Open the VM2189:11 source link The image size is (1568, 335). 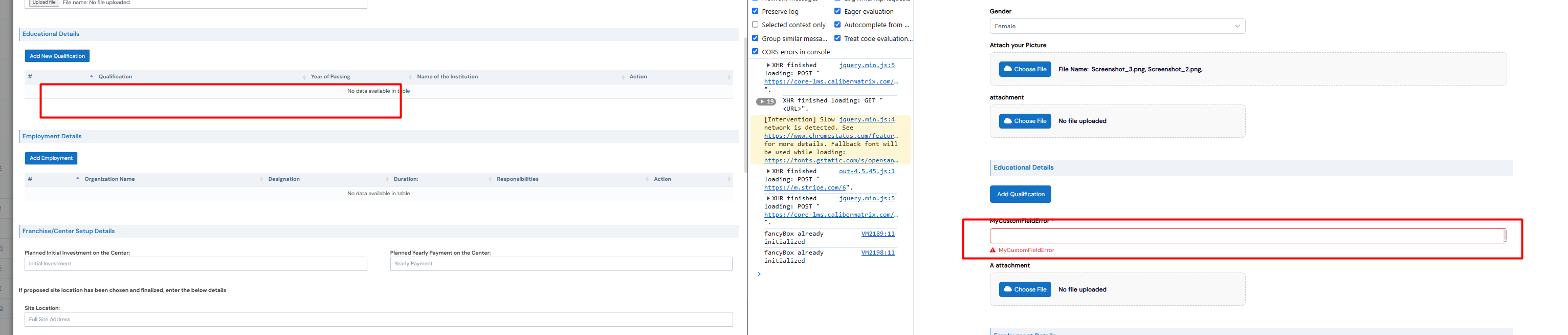coord(878,234)
